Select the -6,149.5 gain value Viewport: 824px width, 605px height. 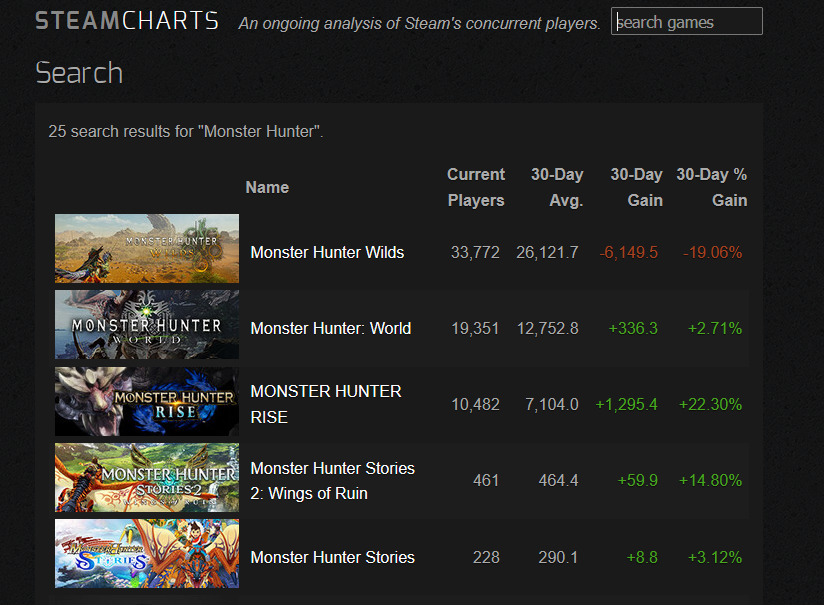[x=629, y=253]
